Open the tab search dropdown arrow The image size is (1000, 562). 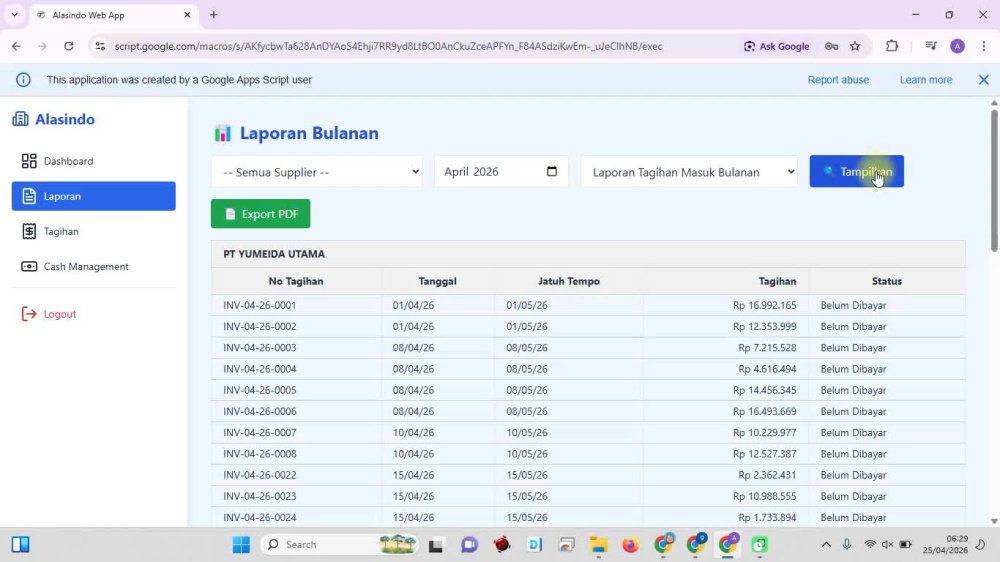point(15,15)
